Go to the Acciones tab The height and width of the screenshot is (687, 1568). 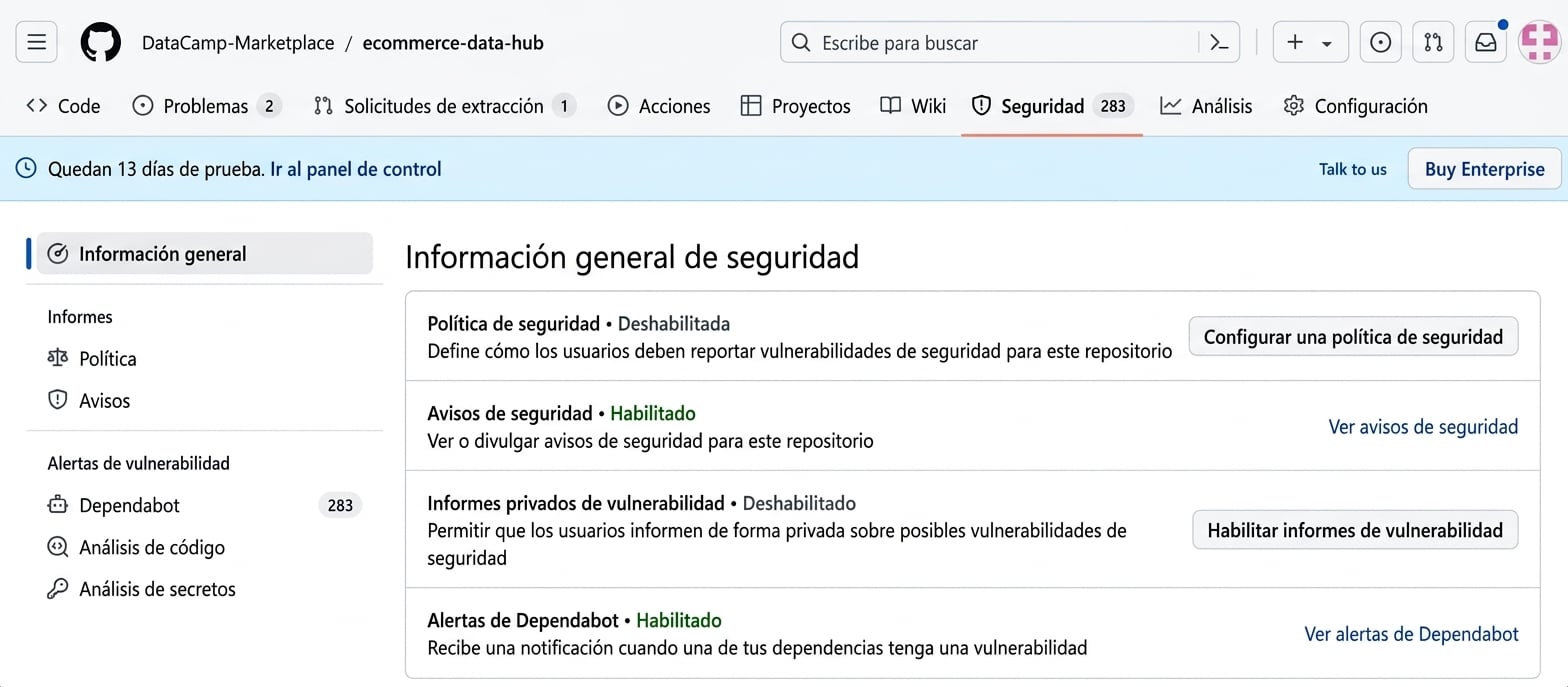click(659, 106)
